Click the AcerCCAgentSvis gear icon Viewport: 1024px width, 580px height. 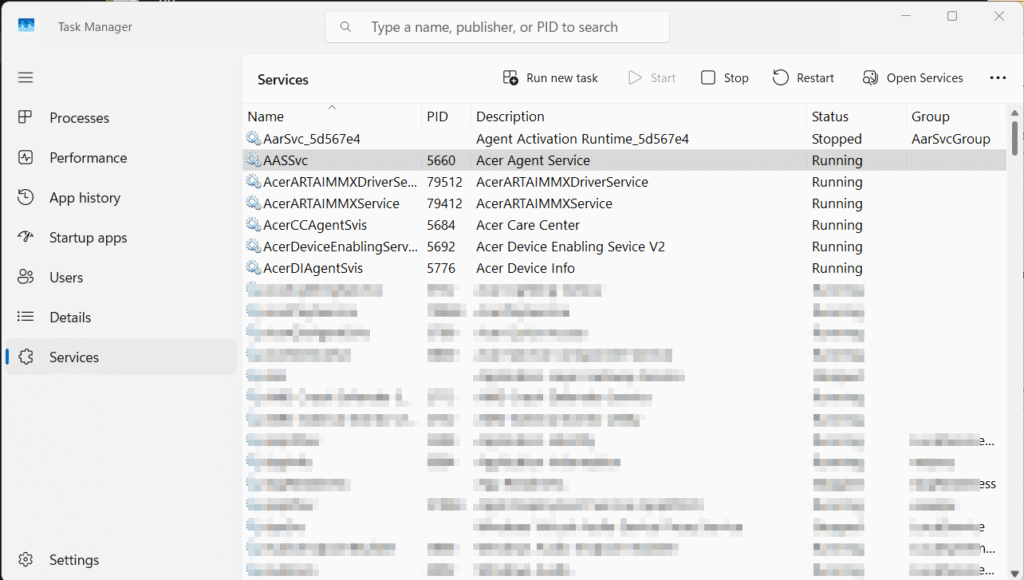click(x=253, y=224)
